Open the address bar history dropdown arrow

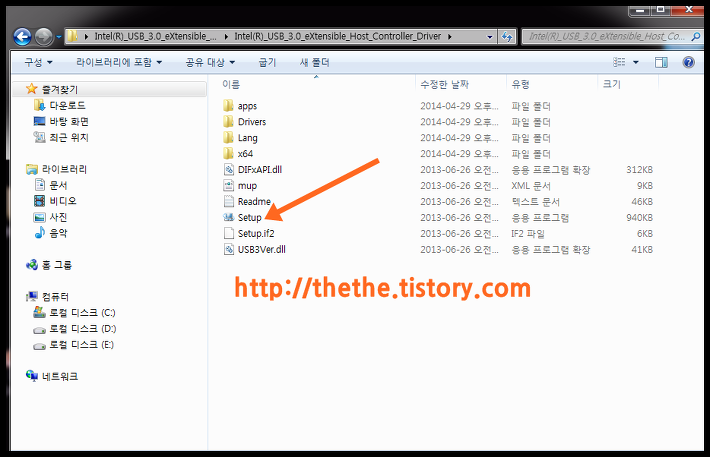click(489, 37)
